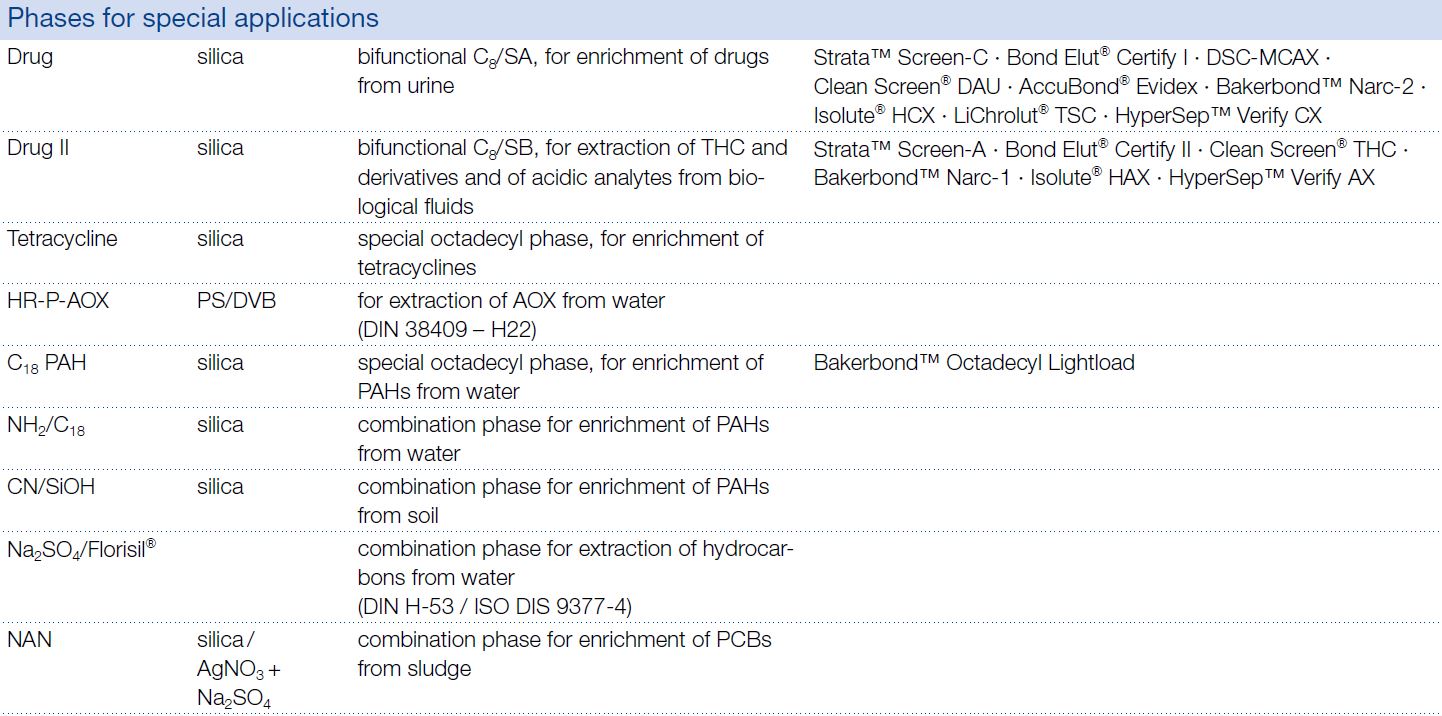
Task: Click the "Phases for special applications" header
Action: pos(194,19)
